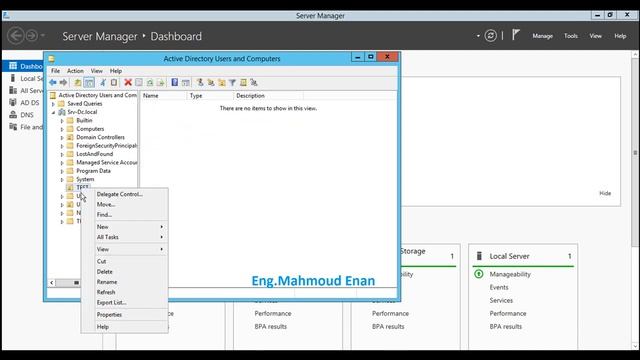Choose Delete from the context menu
This screenshot has width=640, height=360.
(130, 271)
